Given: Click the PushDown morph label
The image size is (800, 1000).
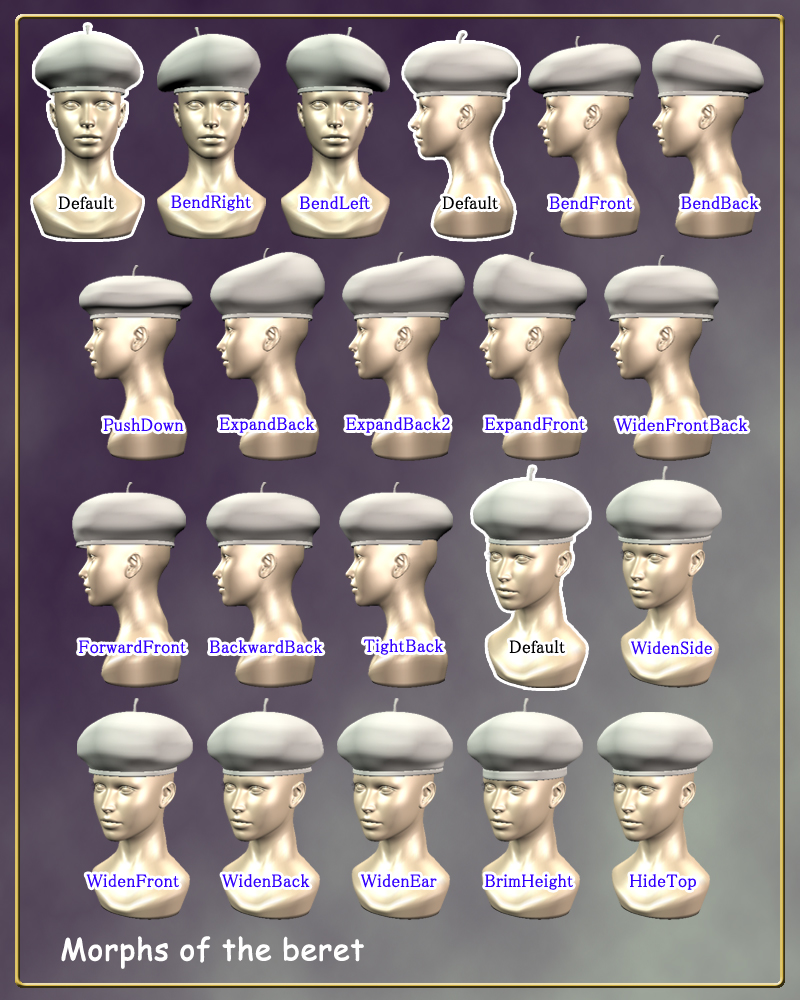Looking at the screenshot, I should tap(143, 425).
